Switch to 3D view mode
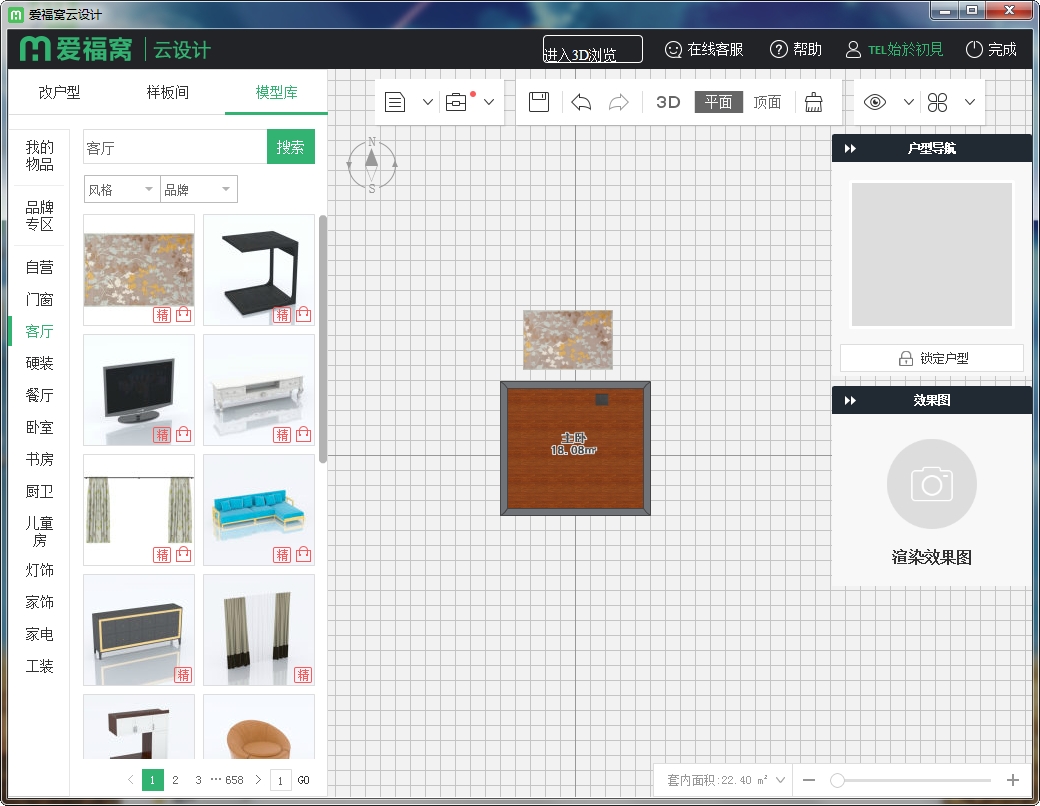This screenshot has width=1040, height=806. click(668, 102)
